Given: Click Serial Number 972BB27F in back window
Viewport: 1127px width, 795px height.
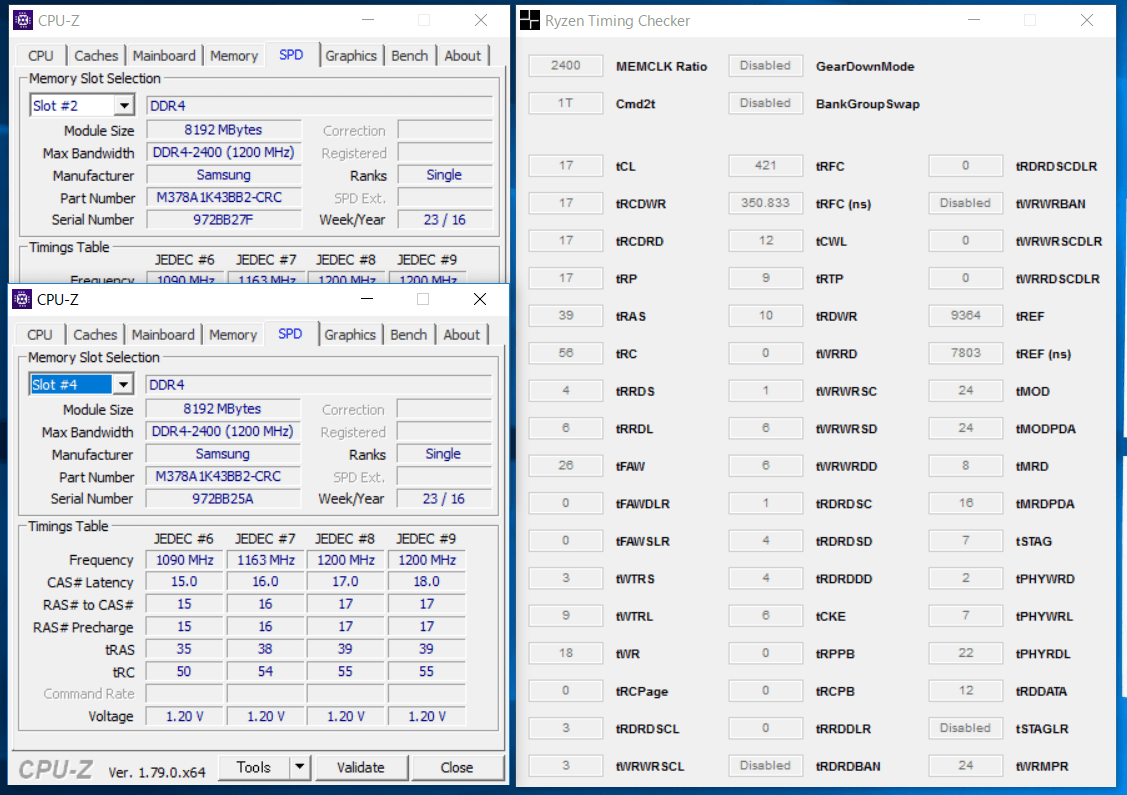Looking at the screenshot, I should 224,220.
